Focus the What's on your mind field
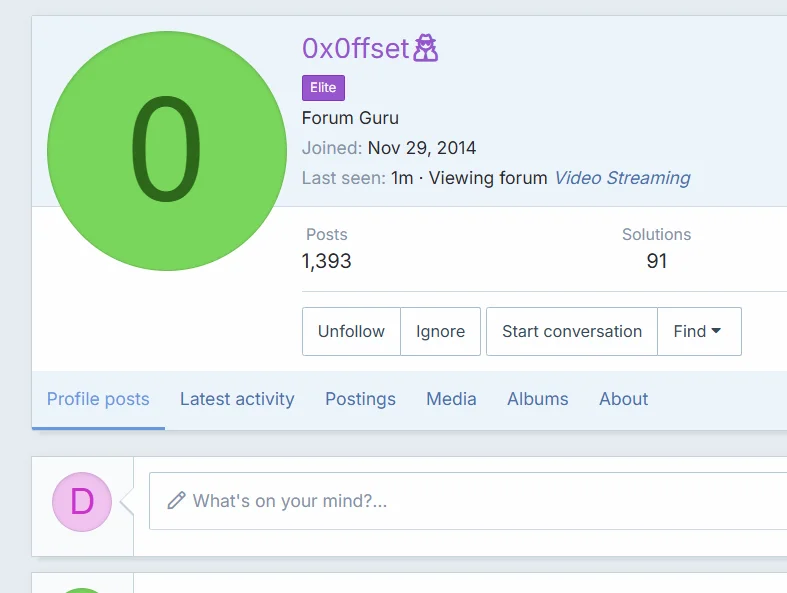This screenshot has height=593, width=787. (x=468, y=501)
